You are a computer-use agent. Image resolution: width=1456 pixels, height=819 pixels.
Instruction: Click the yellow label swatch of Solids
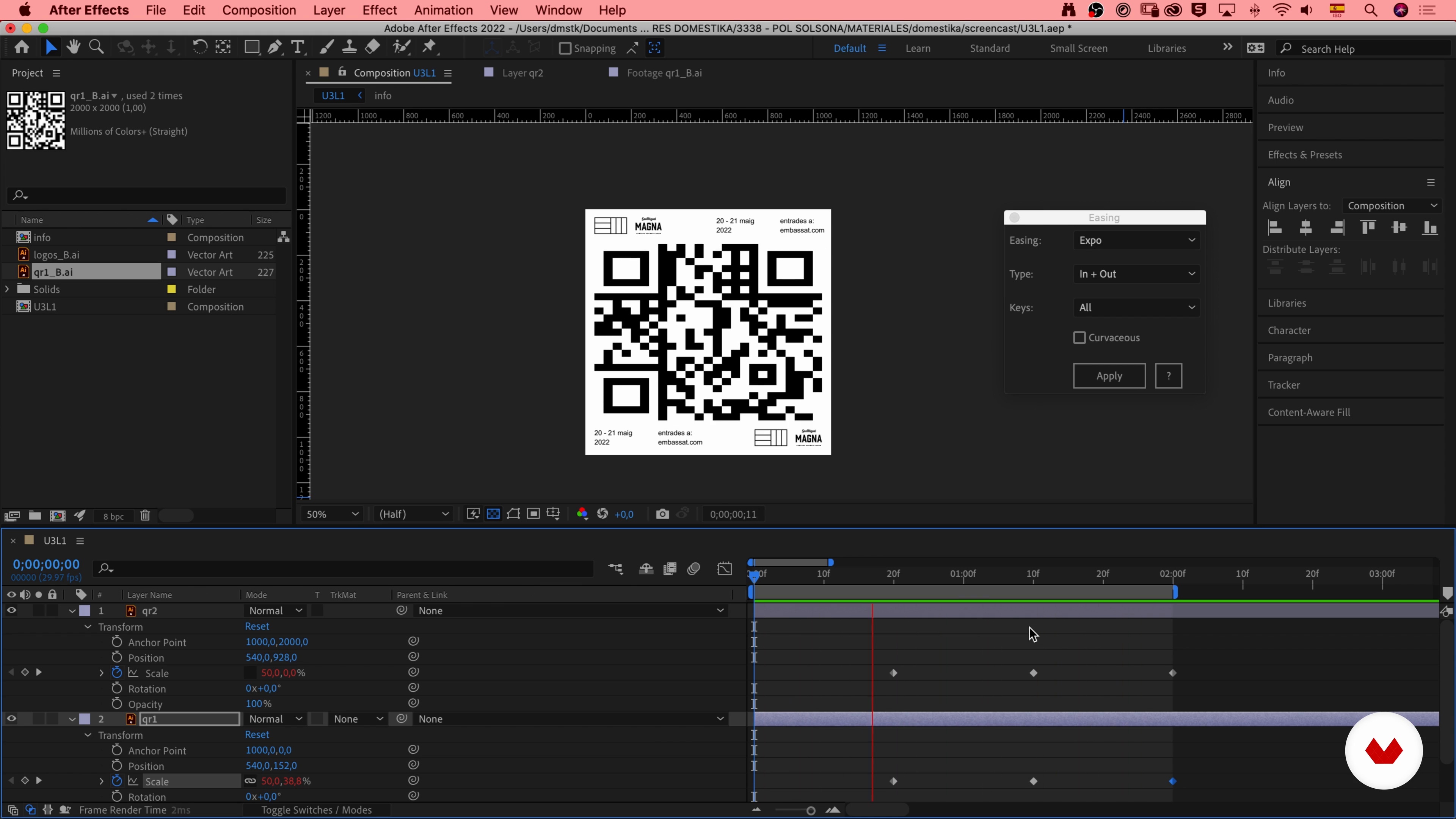coord(172,289)
